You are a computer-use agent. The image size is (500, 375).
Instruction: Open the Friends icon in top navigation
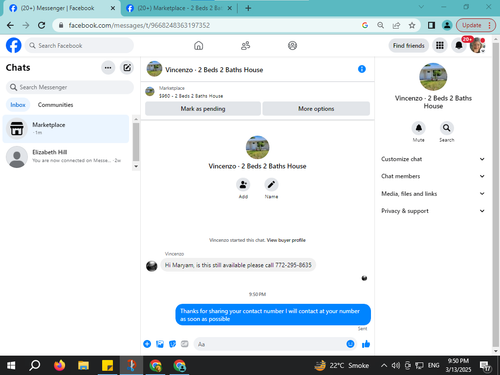(x=246, y=45)
